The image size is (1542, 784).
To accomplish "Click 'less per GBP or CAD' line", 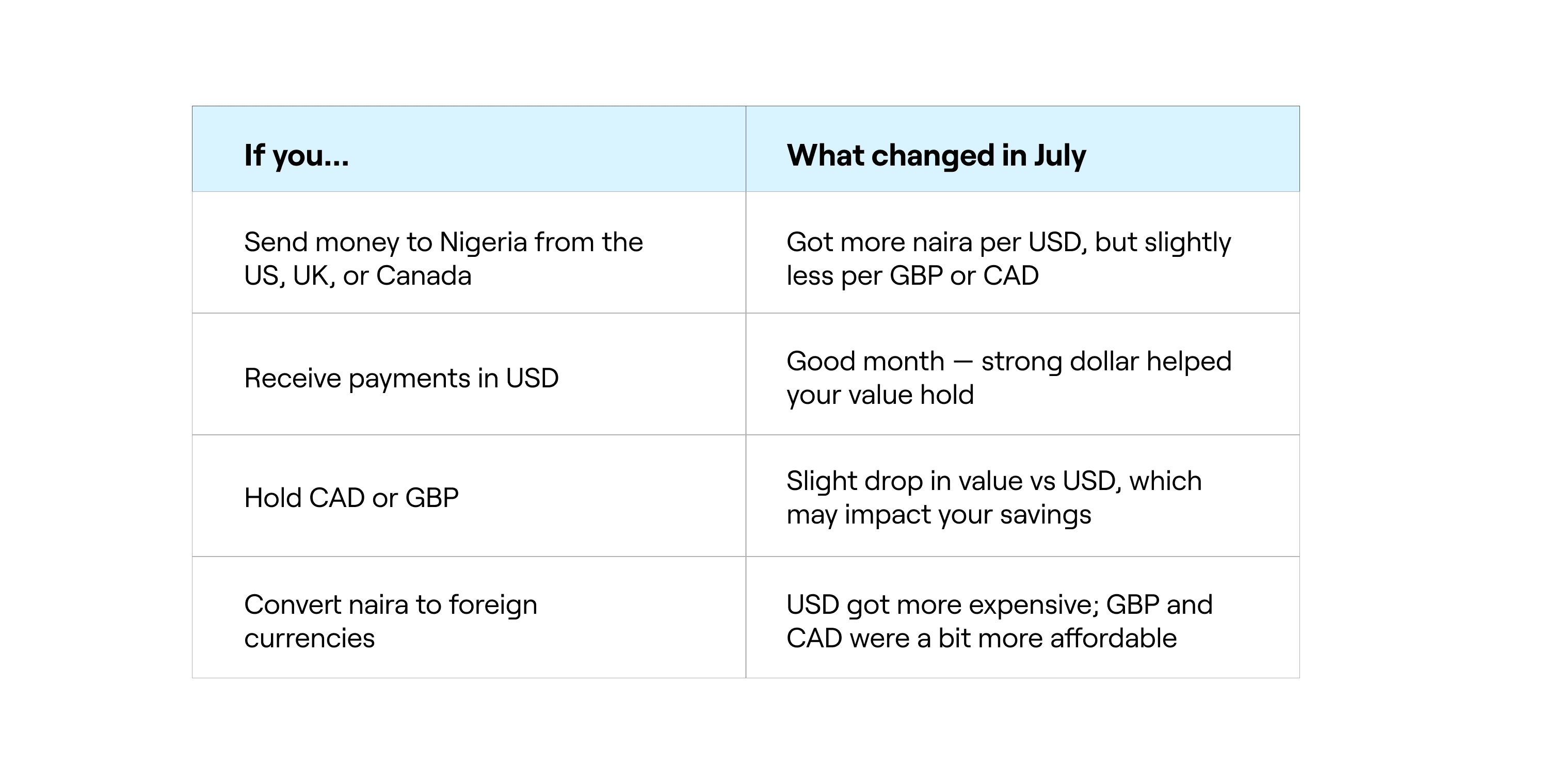I will pos(912,276).
